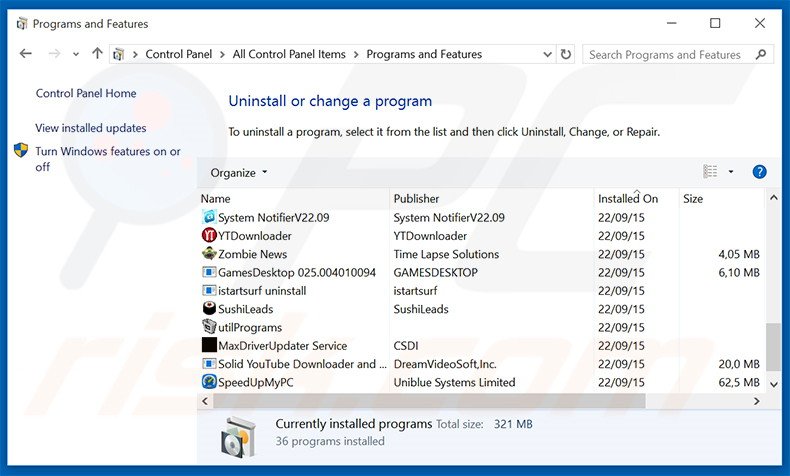Click the Windows shield icon in sidebar

21,150
